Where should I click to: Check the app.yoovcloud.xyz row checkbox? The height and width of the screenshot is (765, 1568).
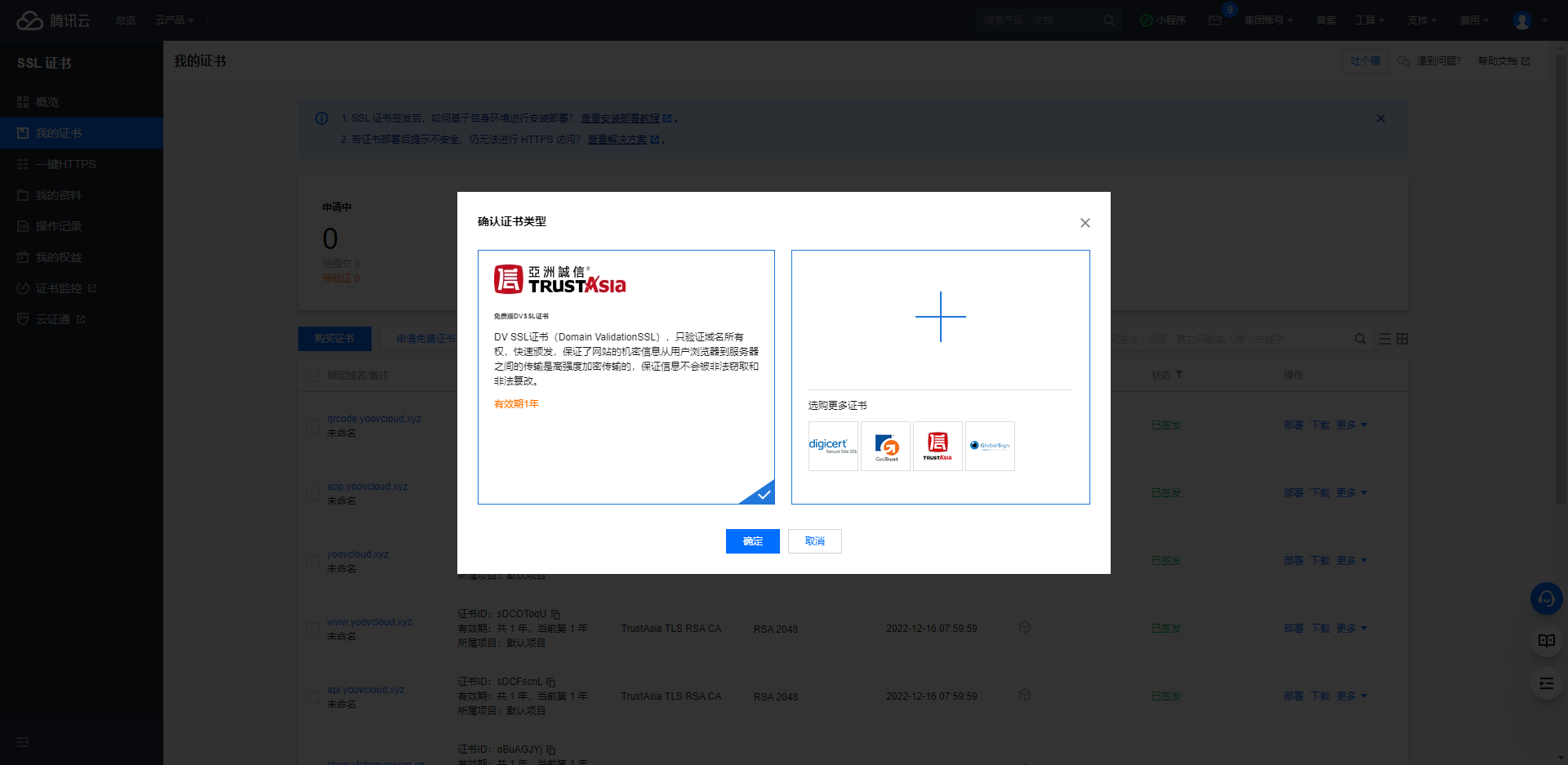click(x=313, y=494)
